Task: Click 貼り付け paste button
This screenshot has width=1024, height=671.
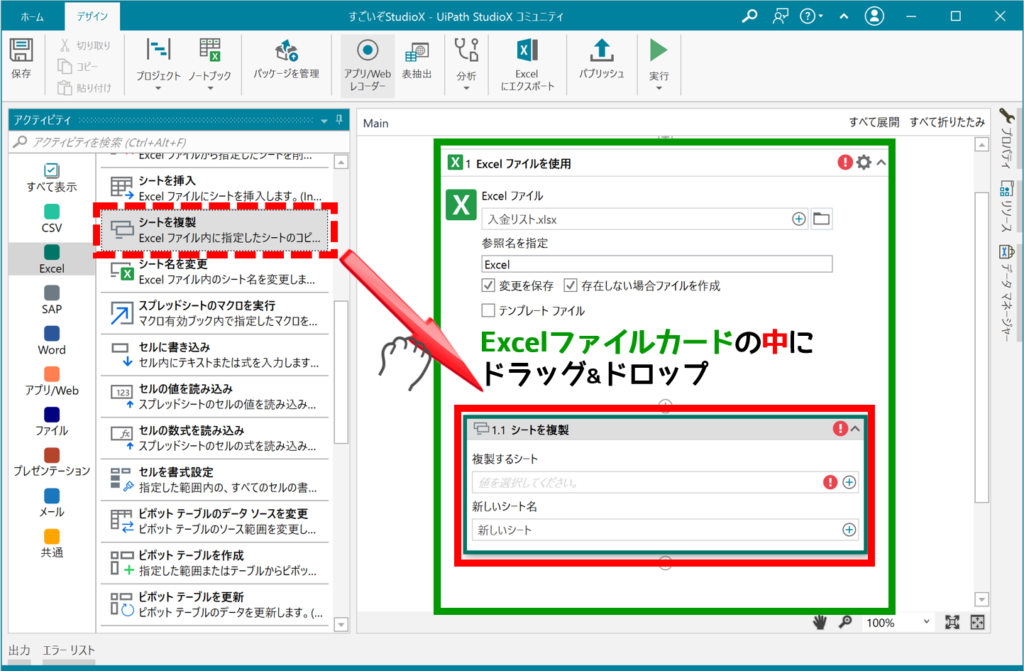Action: [85, 88]
